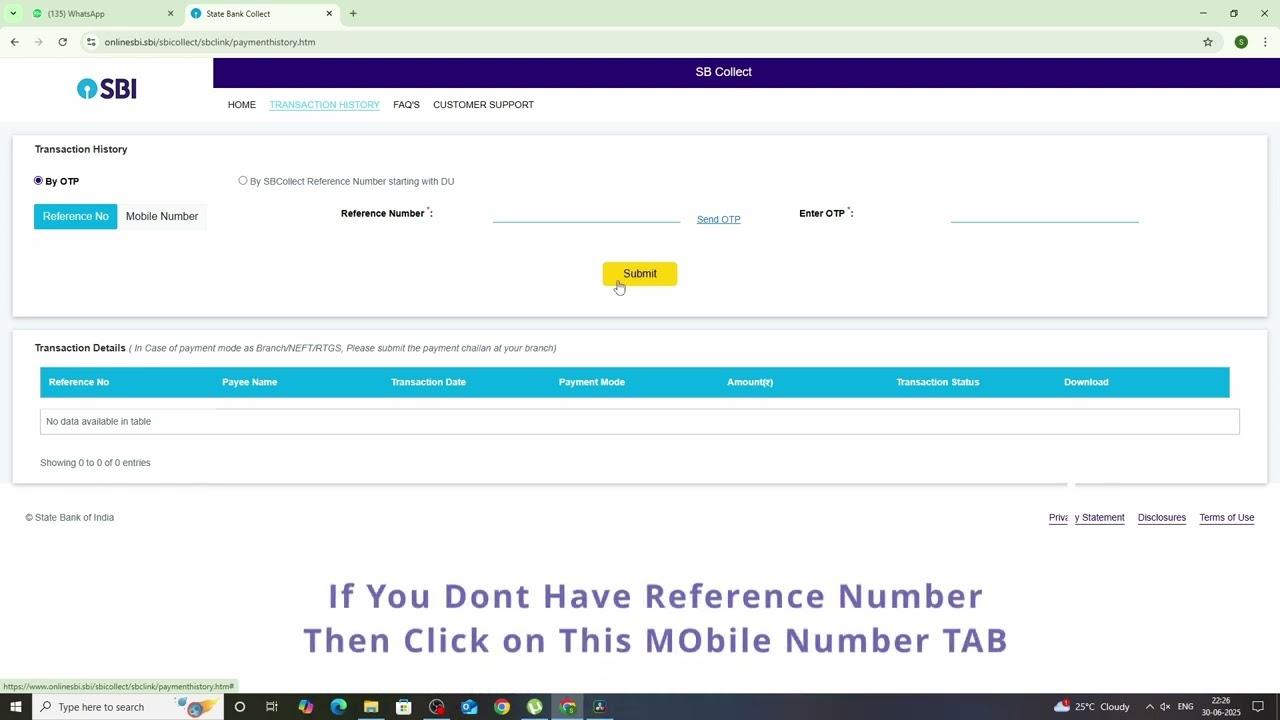Screen dimensions: 1280x720
Task: Open CUSTOMER SUPPORT page
Action: click(483, 105)
